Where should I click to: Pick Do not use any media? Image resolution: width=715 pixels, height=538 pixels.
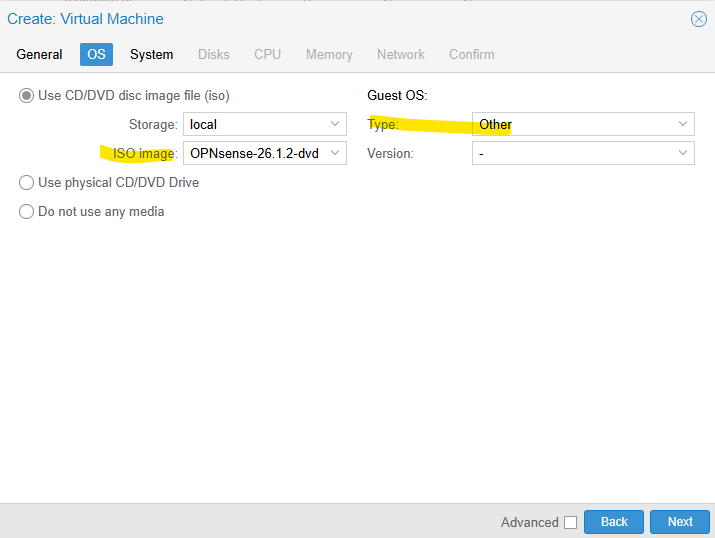27,212
